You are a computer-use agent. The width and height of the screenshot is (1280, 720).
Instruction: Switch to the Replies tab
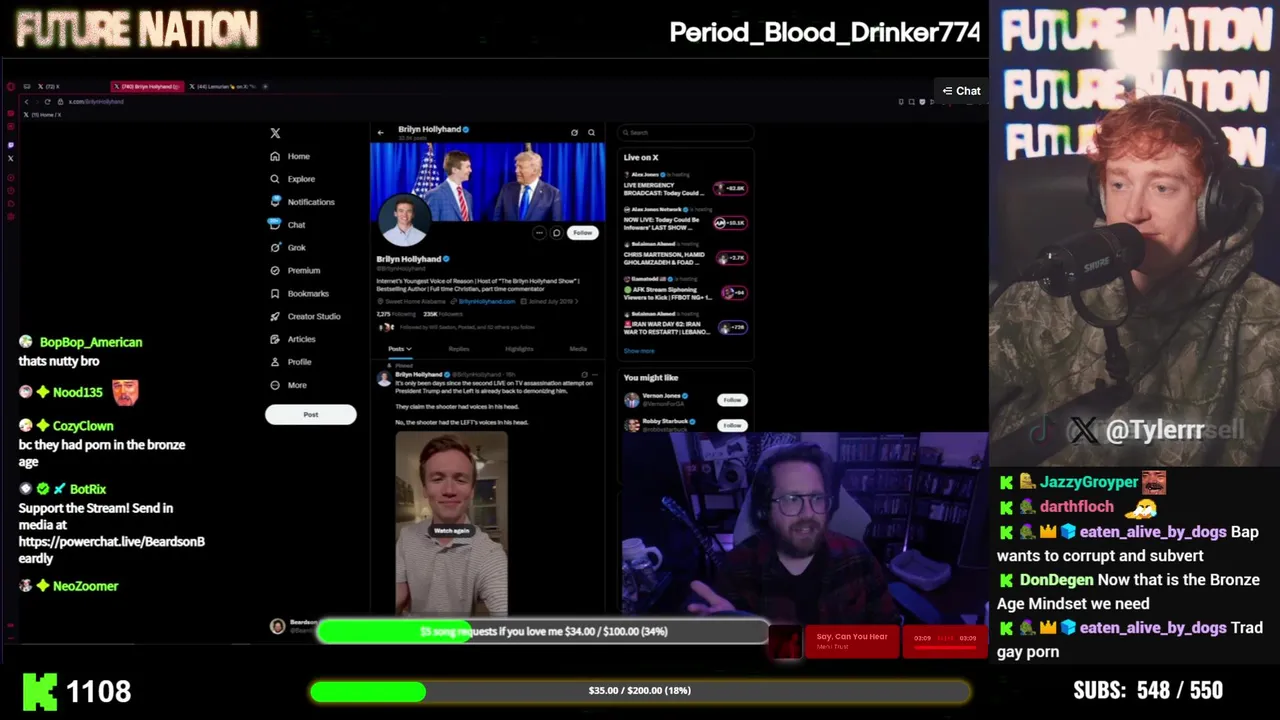459,349
